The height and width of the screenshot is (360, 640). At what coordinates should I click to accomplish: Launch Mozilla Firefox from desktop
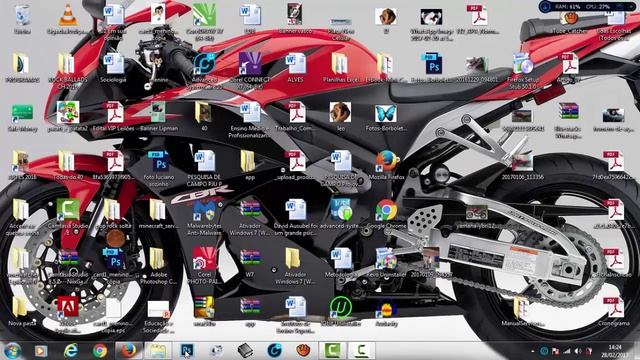pyautogui.click(x=387, y=161)
